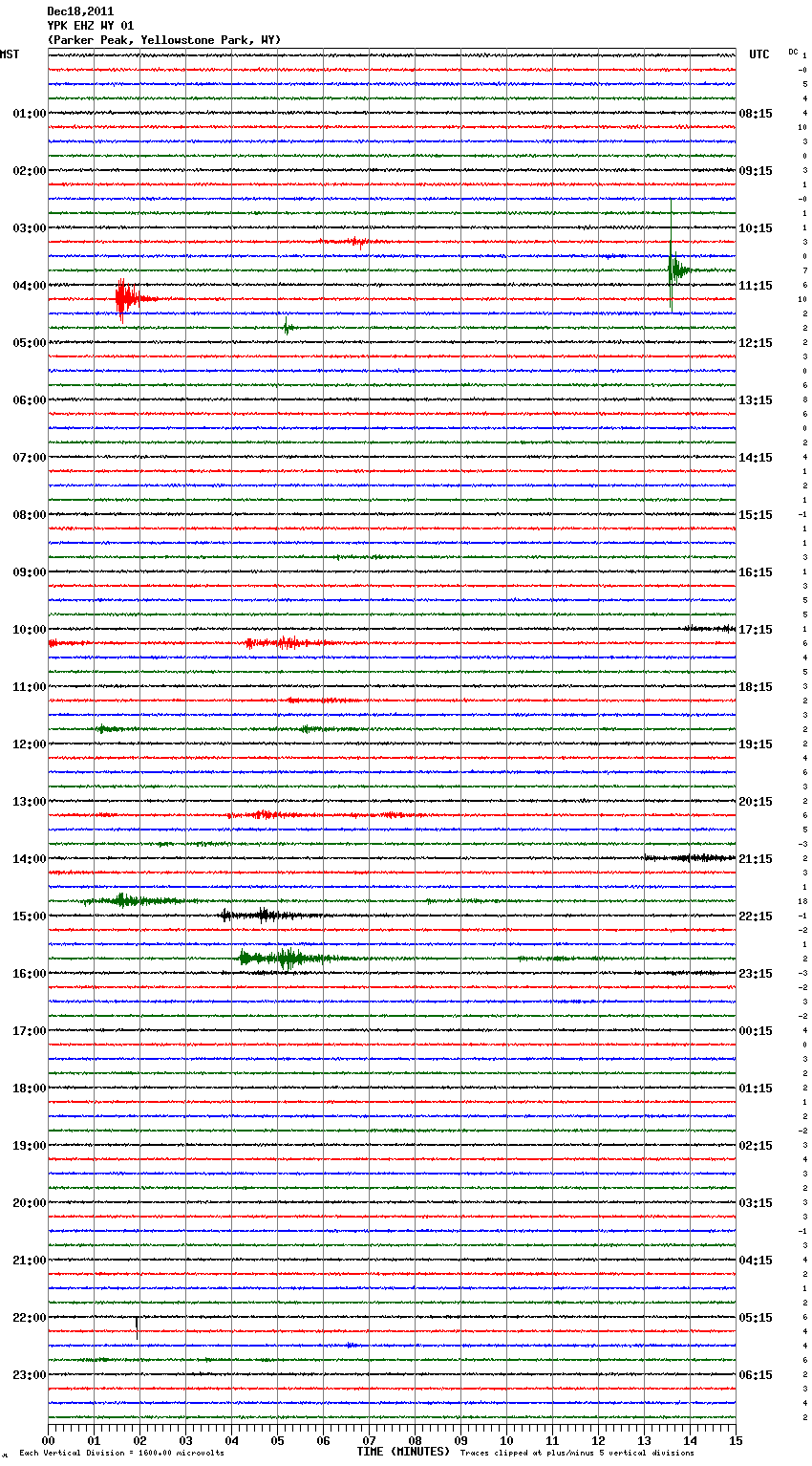Viewport: 812px width, 1466px height.
Task: Select the 16:00 MST time label
Action: point(29,974)
